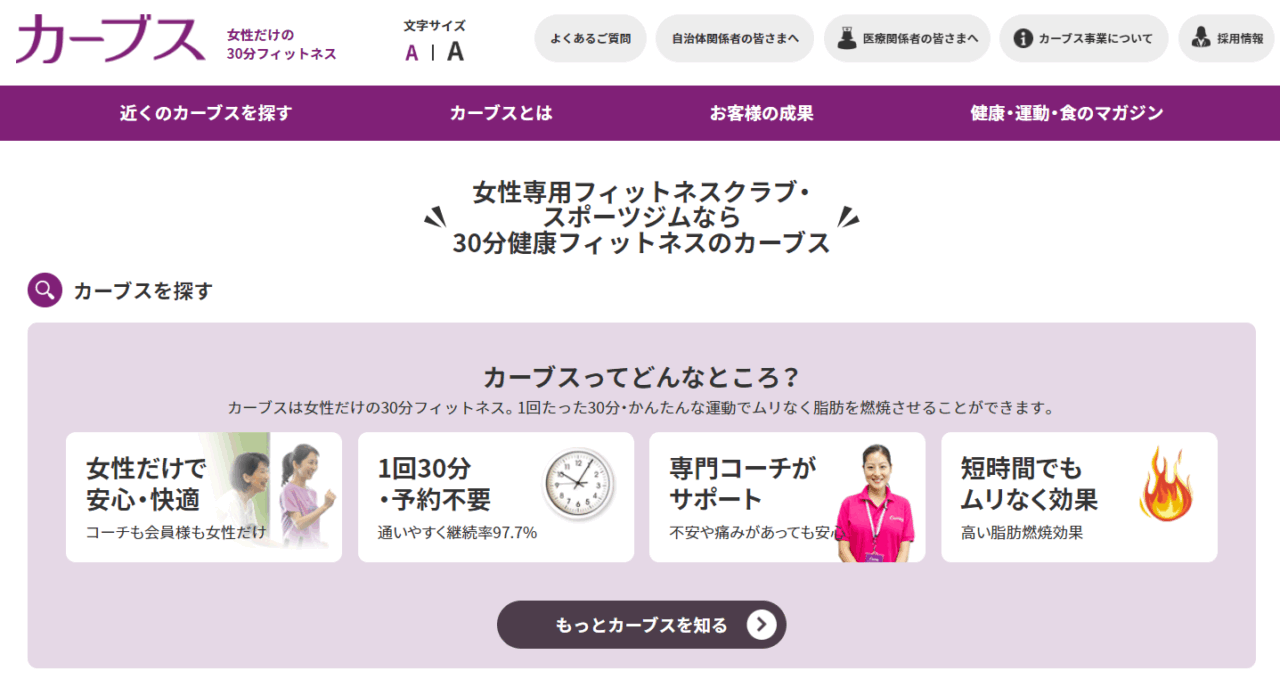The image size is (1280, 679).
Task: Open 自治体関係者の皆さまへ link
Action: coord(735,39)
